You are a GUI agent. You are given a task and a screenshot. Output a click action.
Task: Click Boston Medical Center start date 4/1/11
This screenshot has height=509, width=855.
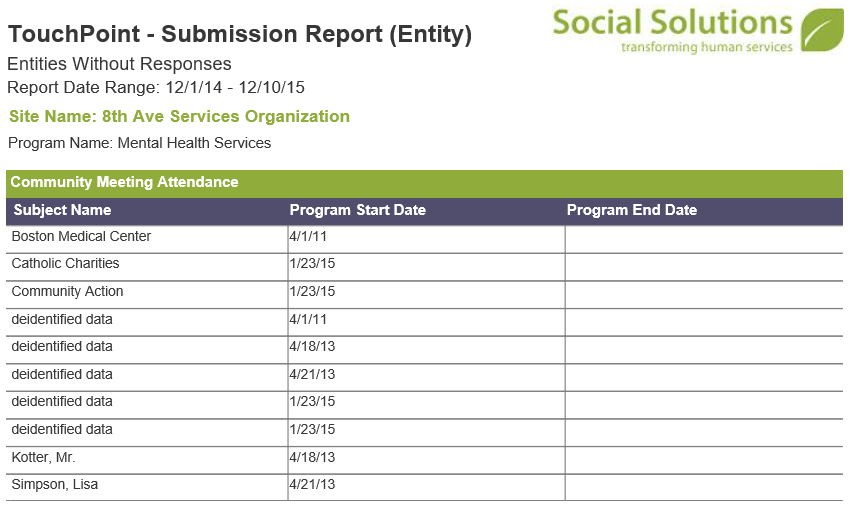pyautogui.click(x=308, y=236)
